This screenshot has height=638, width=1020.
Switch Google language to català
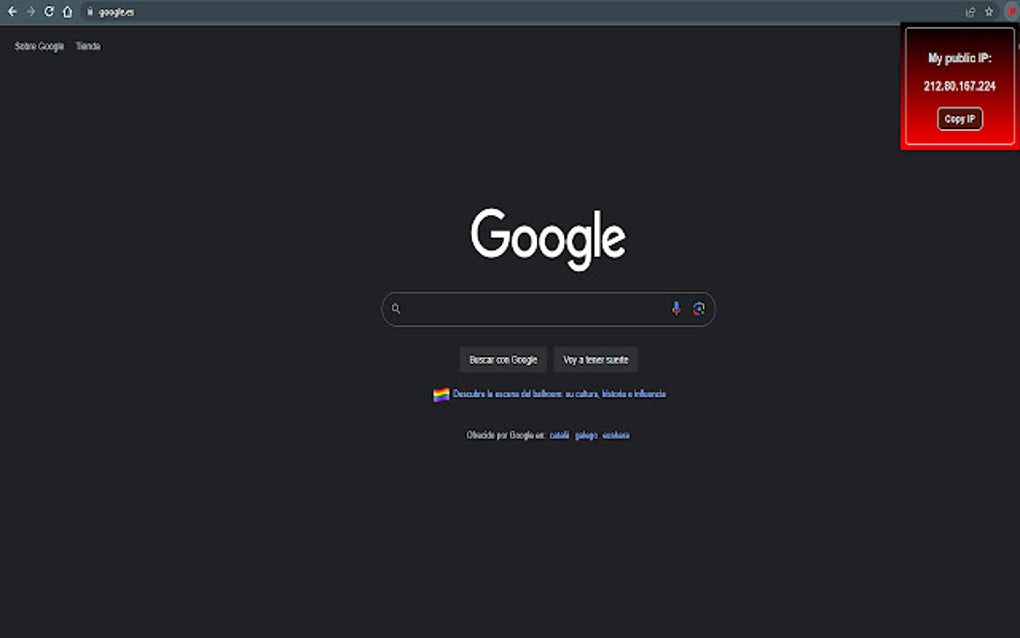[x=559, y=435]
